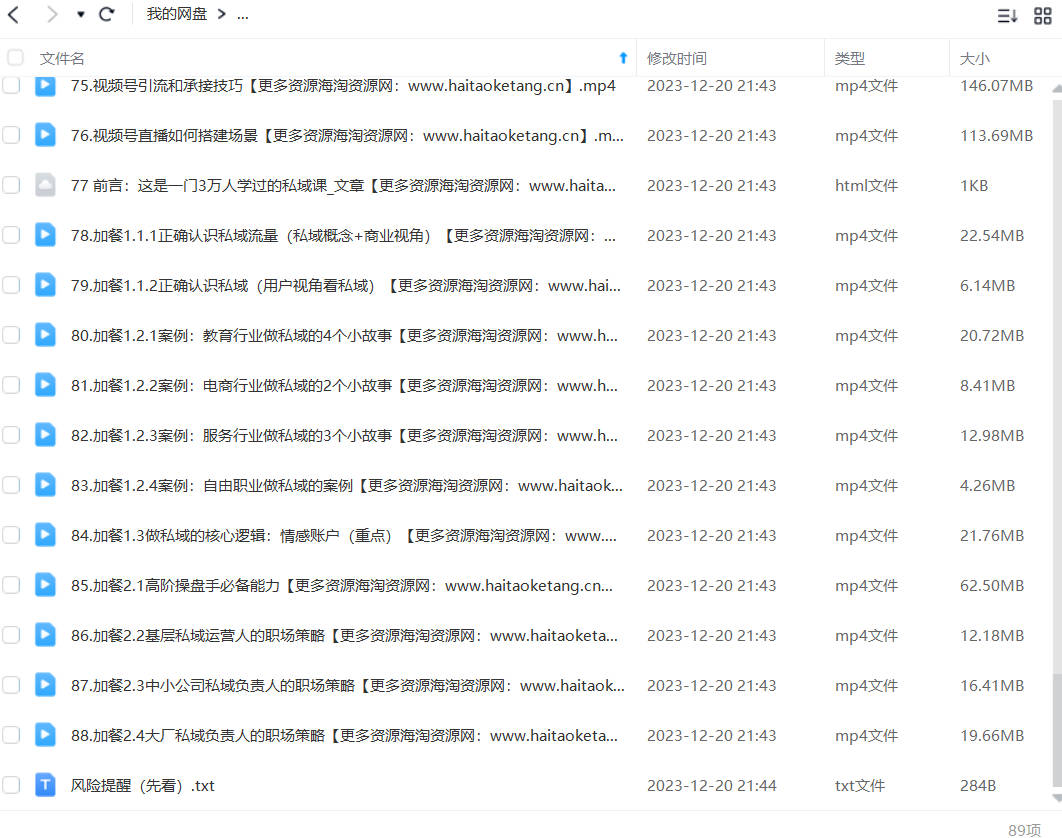Sort by 文件名 column header
Screen dimensions: 1062x838
[62, 59]
